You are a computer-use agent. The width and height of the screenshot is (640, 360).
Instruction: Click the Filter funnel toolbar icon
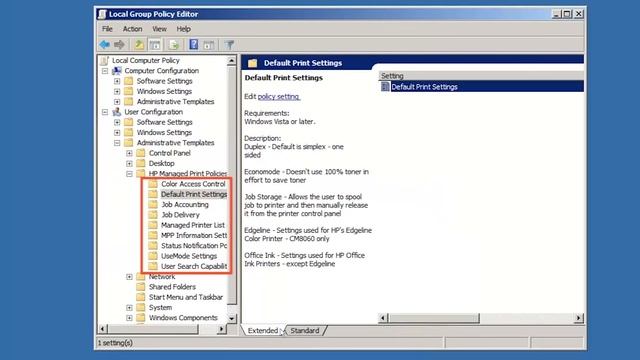[229, 44]
